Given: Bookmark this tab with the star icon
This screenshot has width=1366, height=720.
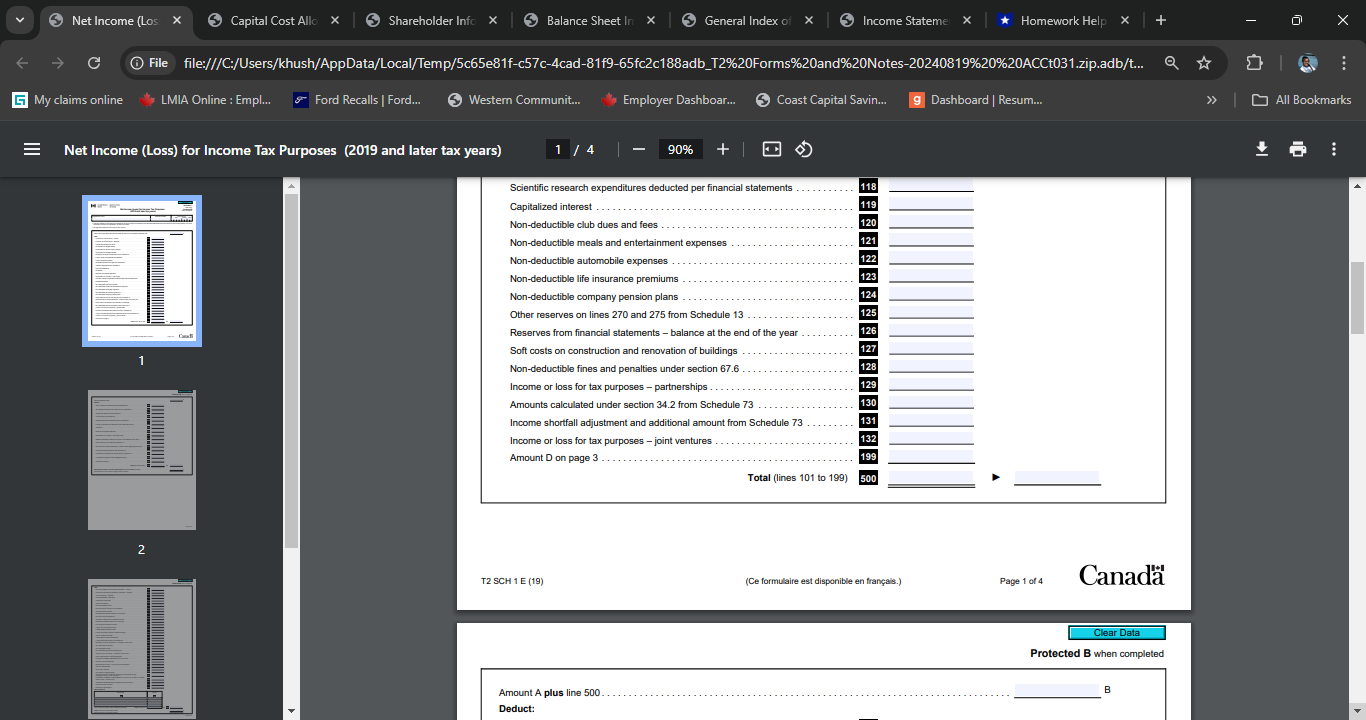Looking at the screenshot, I should 1204,63.
